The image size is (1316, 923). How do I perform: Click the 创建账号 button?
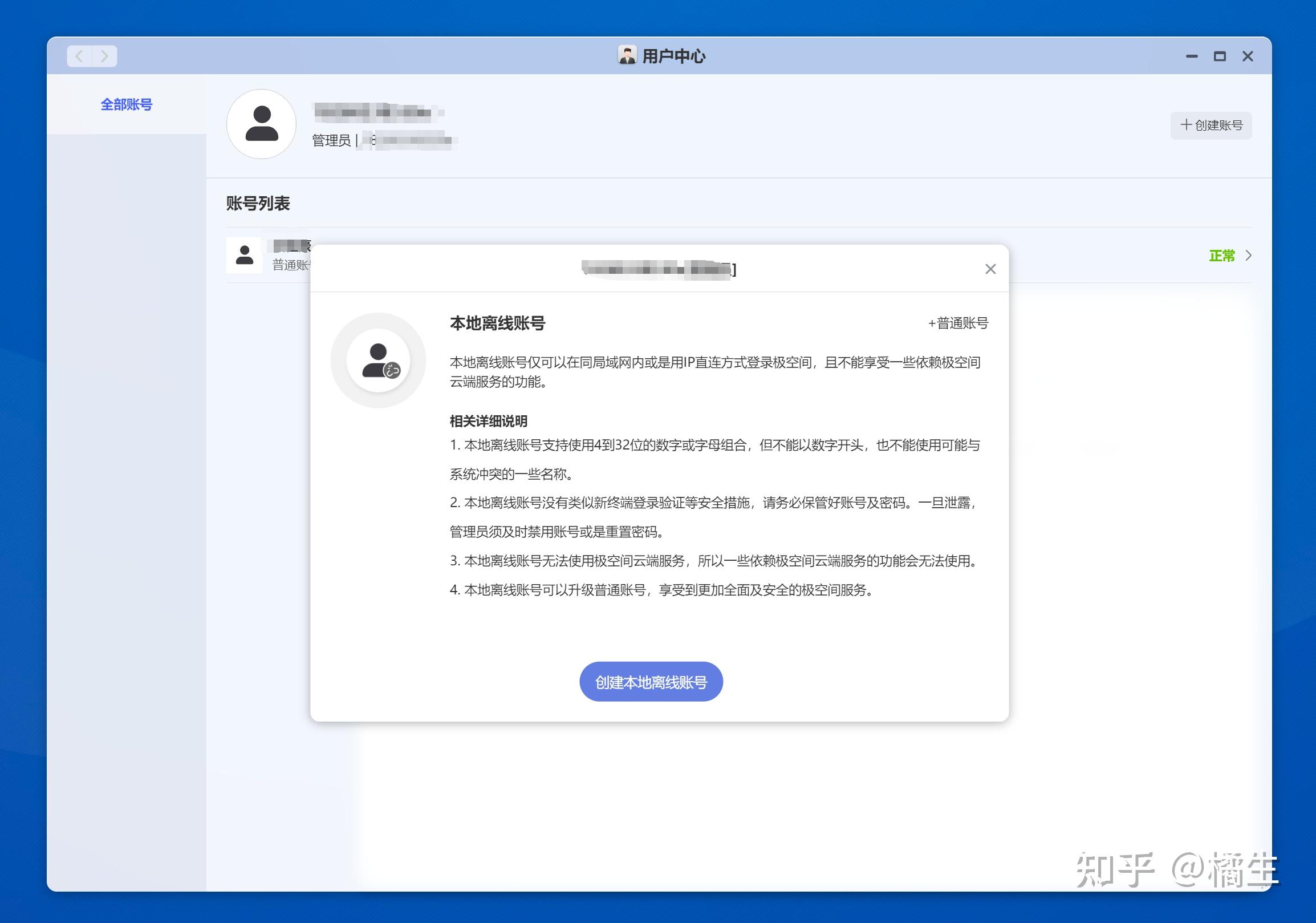coord(1211,126)
